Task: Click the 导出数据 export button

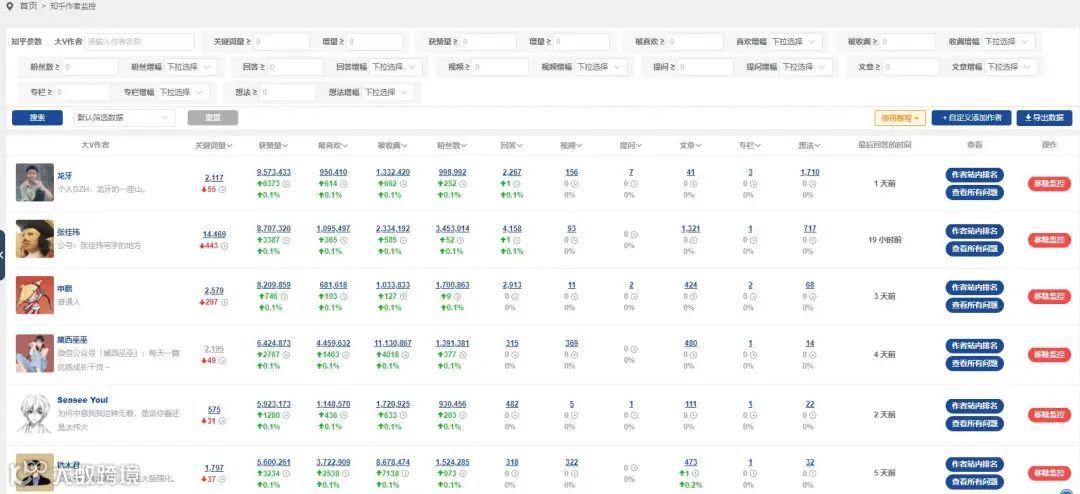Action: [x=1045, y=118]
